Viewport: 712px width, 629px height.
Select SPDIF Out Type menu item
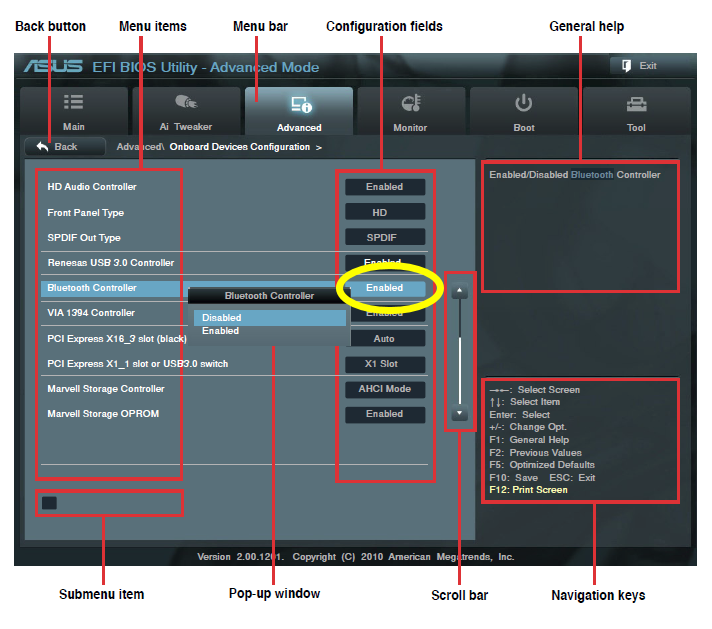click(84, 238)
